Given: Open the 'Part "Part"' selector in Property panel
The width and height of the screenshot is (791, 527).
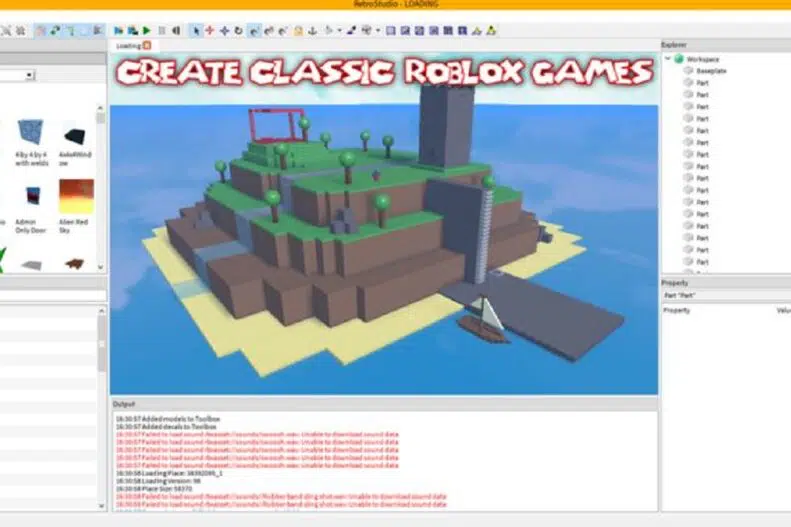Looking at the screenshot, I should pyautogui.click(x=726, y=296).
